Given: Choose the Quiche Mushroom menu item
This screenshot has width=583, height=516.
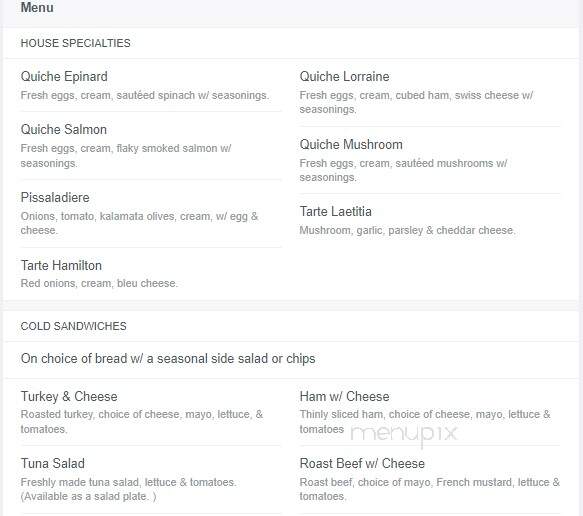Looking at the screenshot, I should [351, 144].
